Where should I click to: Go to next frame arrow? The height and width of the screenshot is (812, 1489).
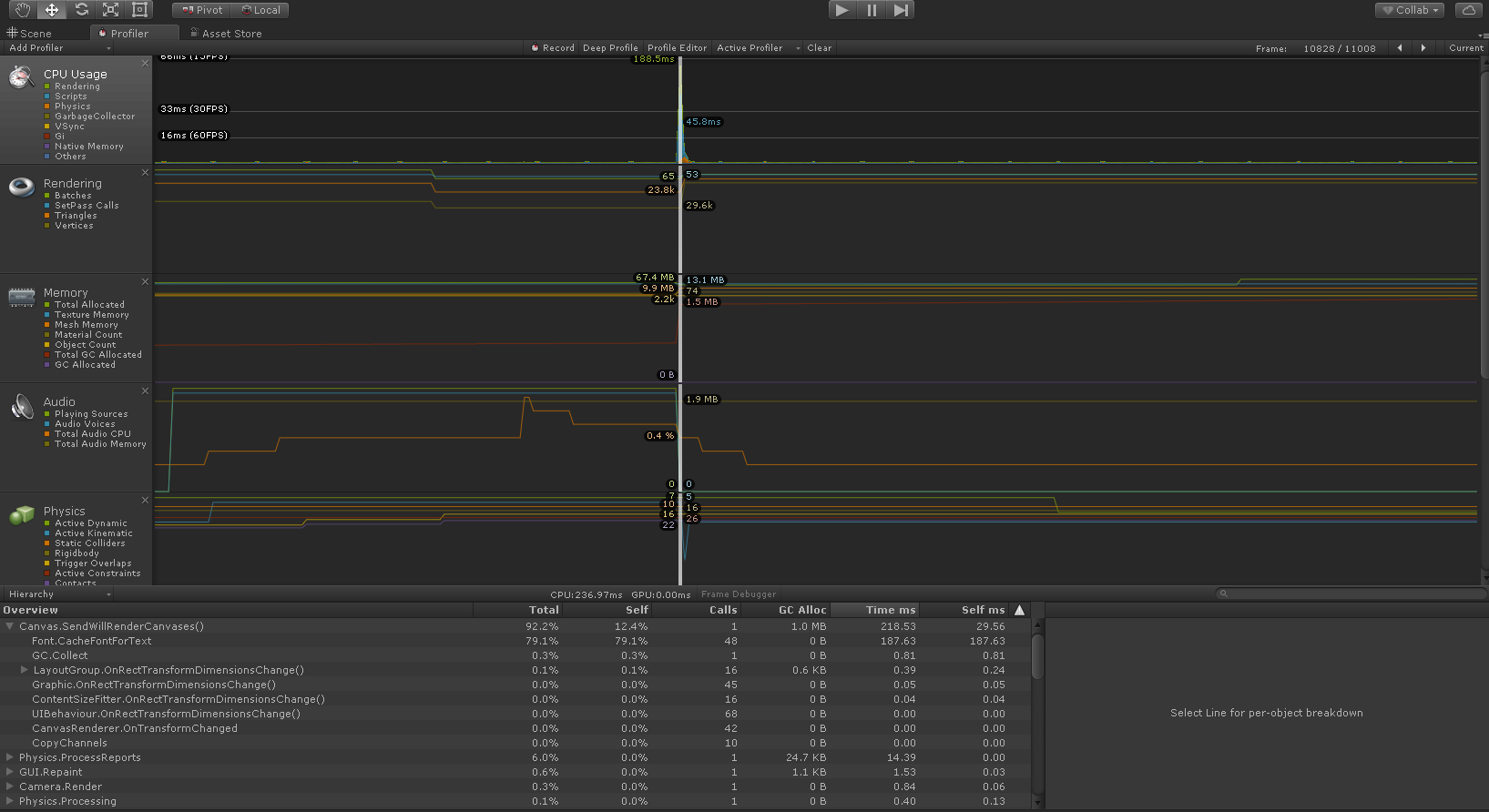coord(1423,48)
